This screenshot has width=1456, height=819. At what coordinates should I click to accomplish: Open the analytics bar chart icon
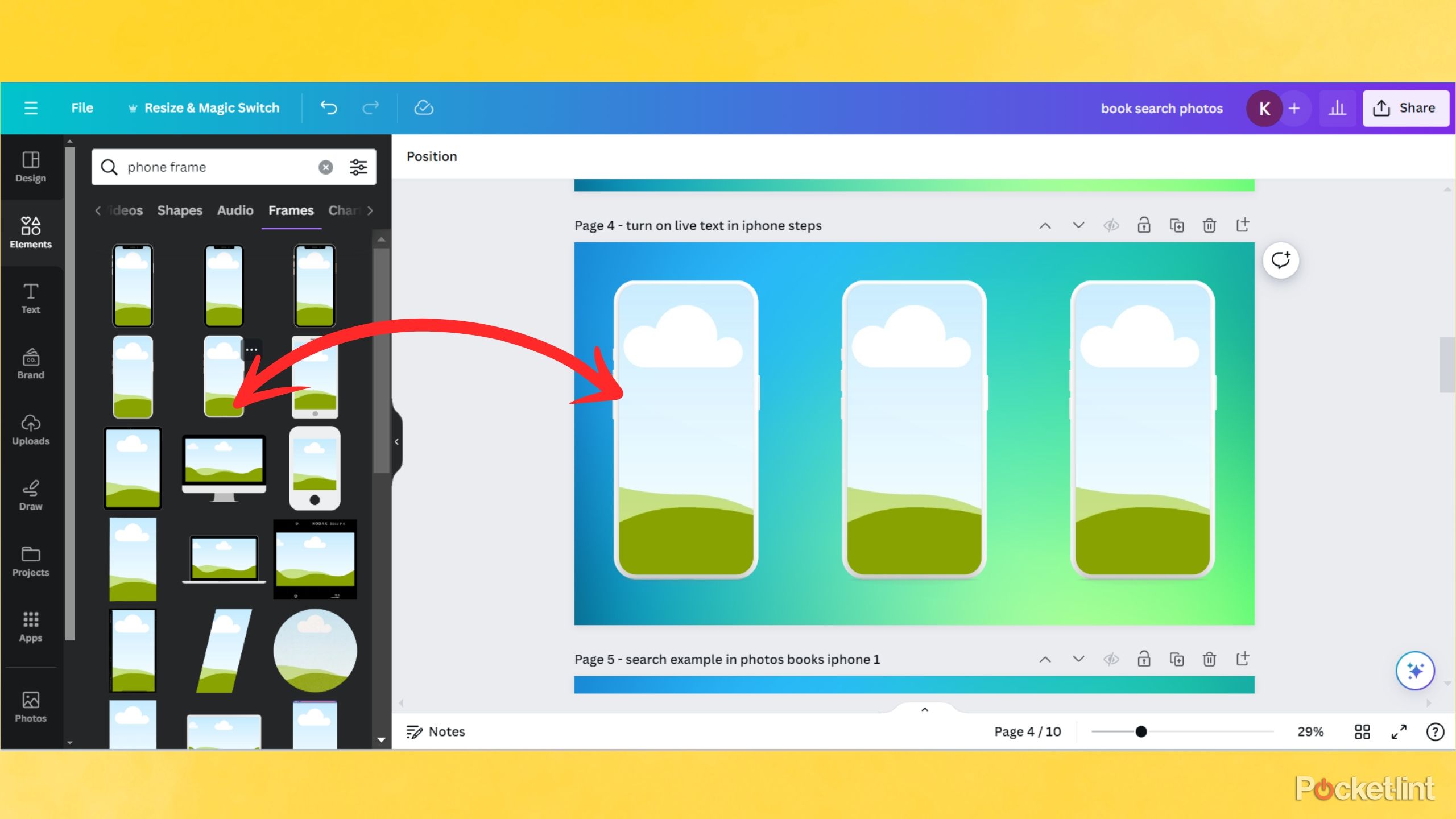pyautogui.click(x=1337, y=108)
